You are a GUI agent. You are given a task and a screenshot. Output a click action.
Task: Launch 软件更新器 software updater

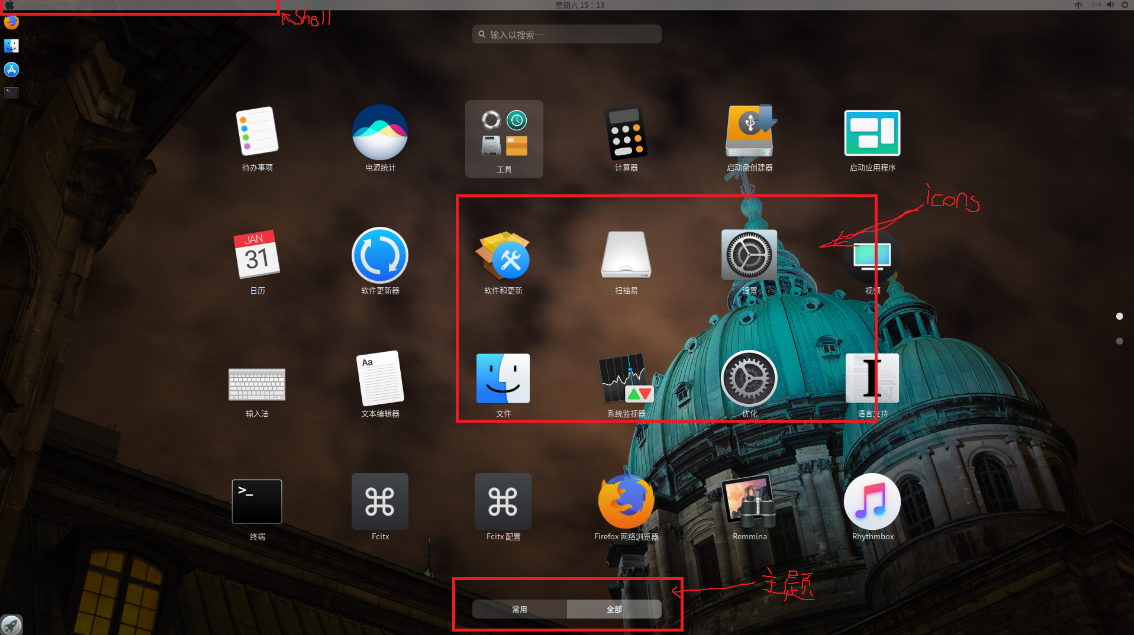380,255
